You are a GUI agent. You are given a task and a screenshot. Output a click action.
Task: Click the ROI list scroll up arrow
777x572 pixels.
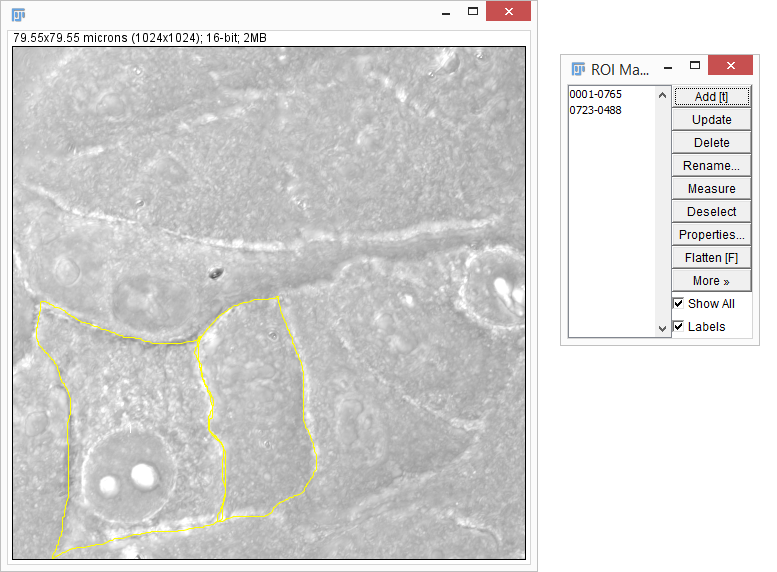tap(662, 95)
